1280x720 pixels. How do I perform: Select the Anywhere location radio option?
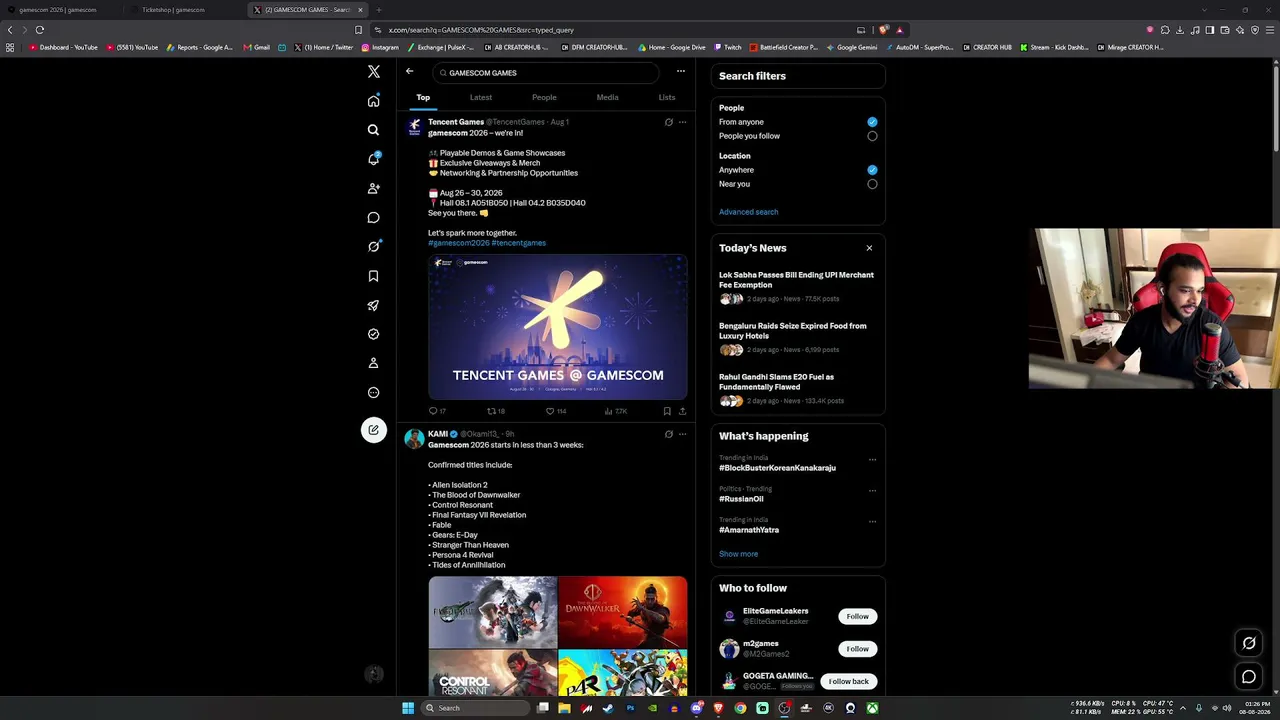click(x=872, y=170)
